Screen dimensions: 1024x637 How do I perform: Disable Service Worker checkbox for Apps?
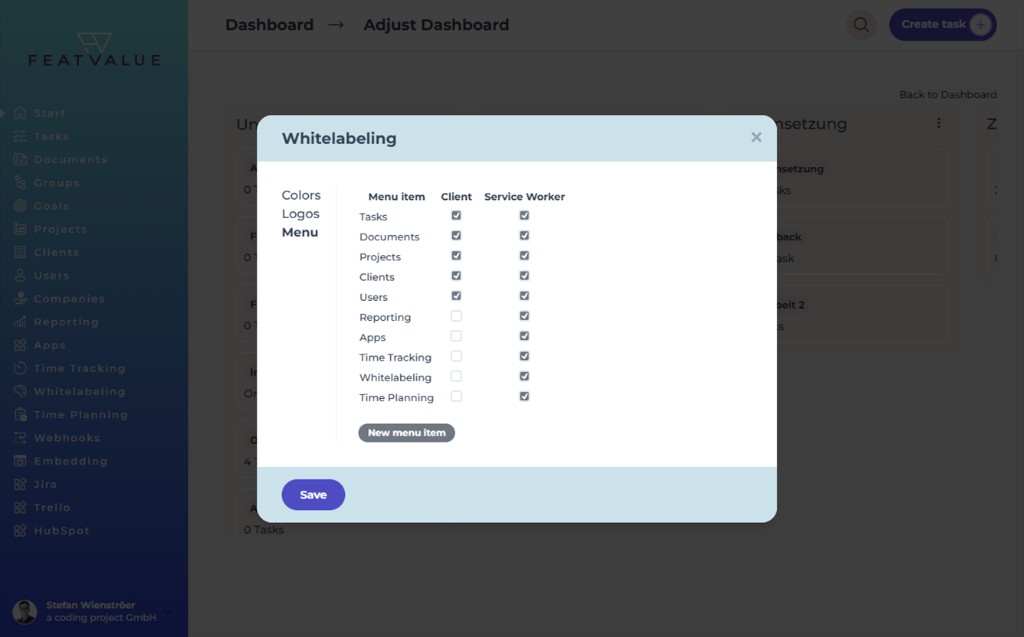(x=524, y=336)
